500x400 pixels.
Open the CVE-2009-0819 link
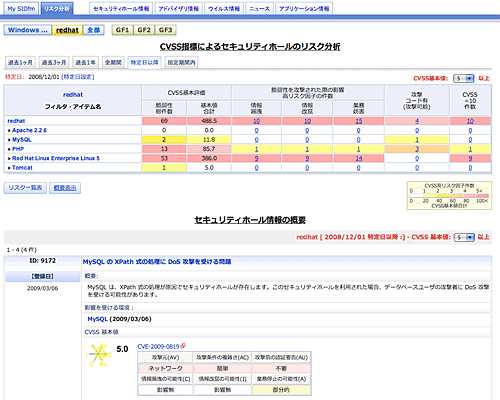158,347
